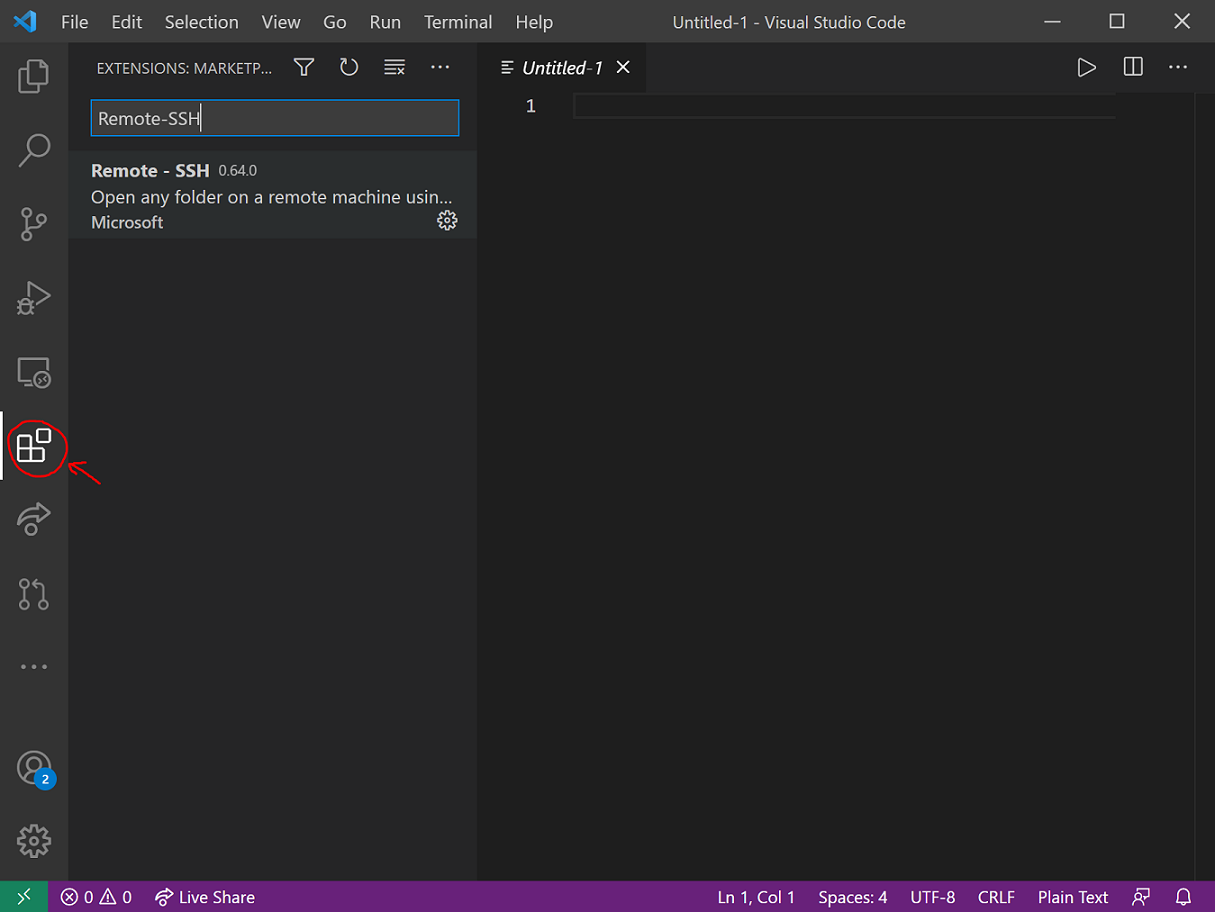Change indentation via Spaces: 4
1215x912 pixels.
click(853, 897)
